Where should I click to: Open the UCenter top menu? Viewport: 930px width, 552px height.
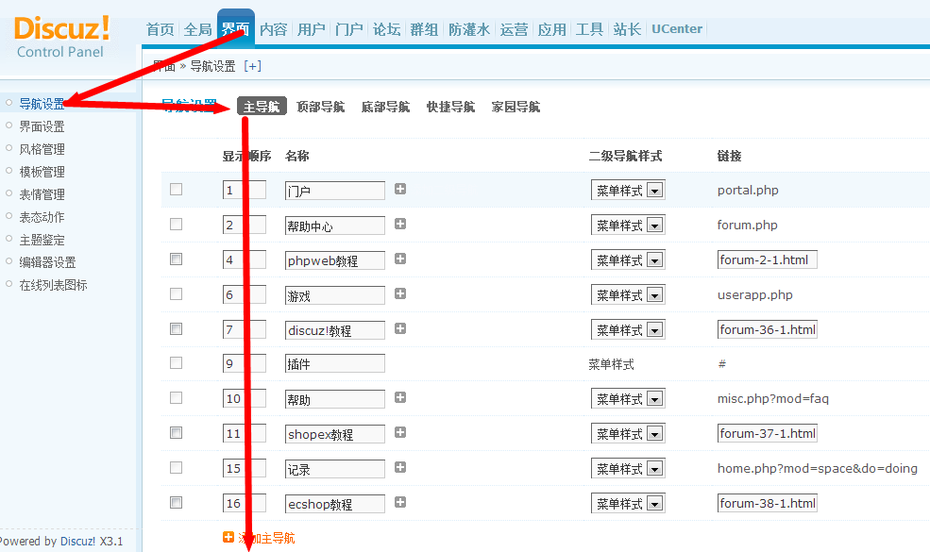(x=677, y=29)
